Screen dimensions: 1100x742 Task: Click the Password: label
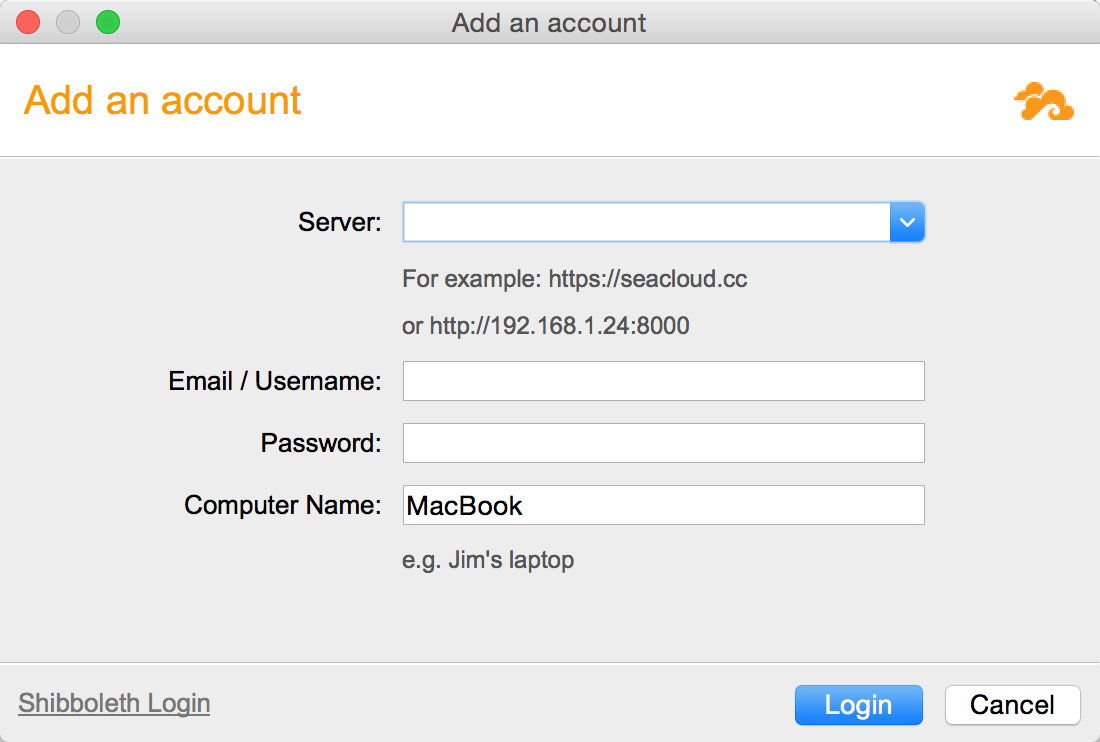click(x=321, y=443)
